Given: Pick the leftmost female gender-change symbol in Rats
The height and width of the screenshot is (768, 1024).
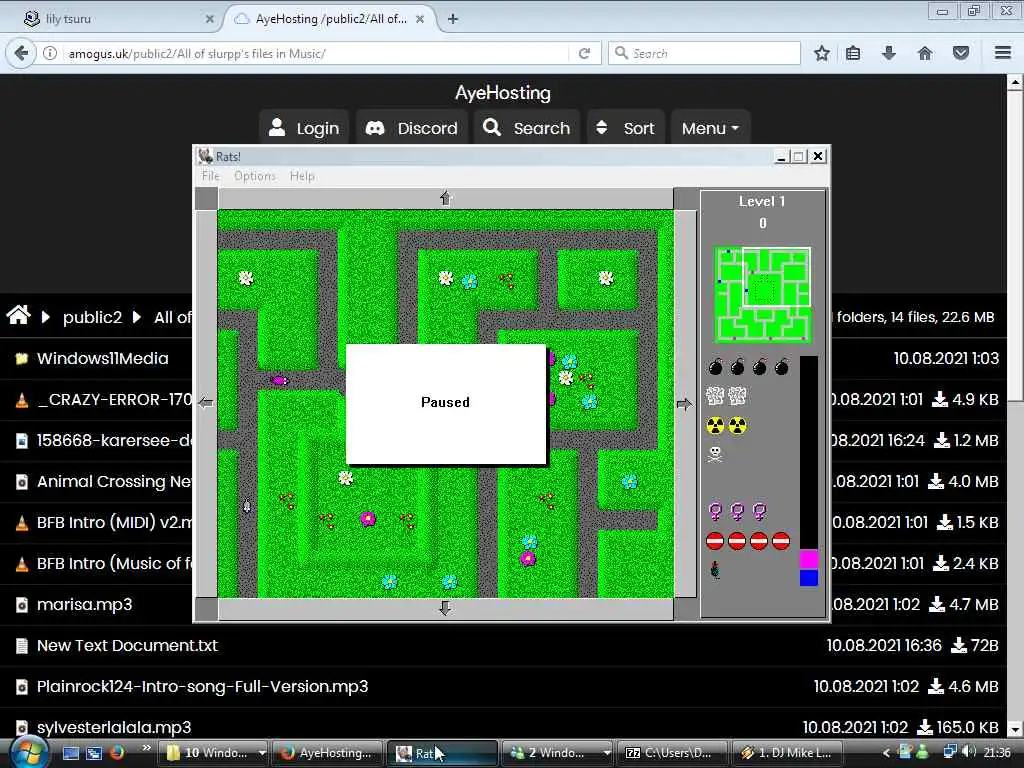Looking at the screenshot, I should pyautogui.click(x=716, y=511).
